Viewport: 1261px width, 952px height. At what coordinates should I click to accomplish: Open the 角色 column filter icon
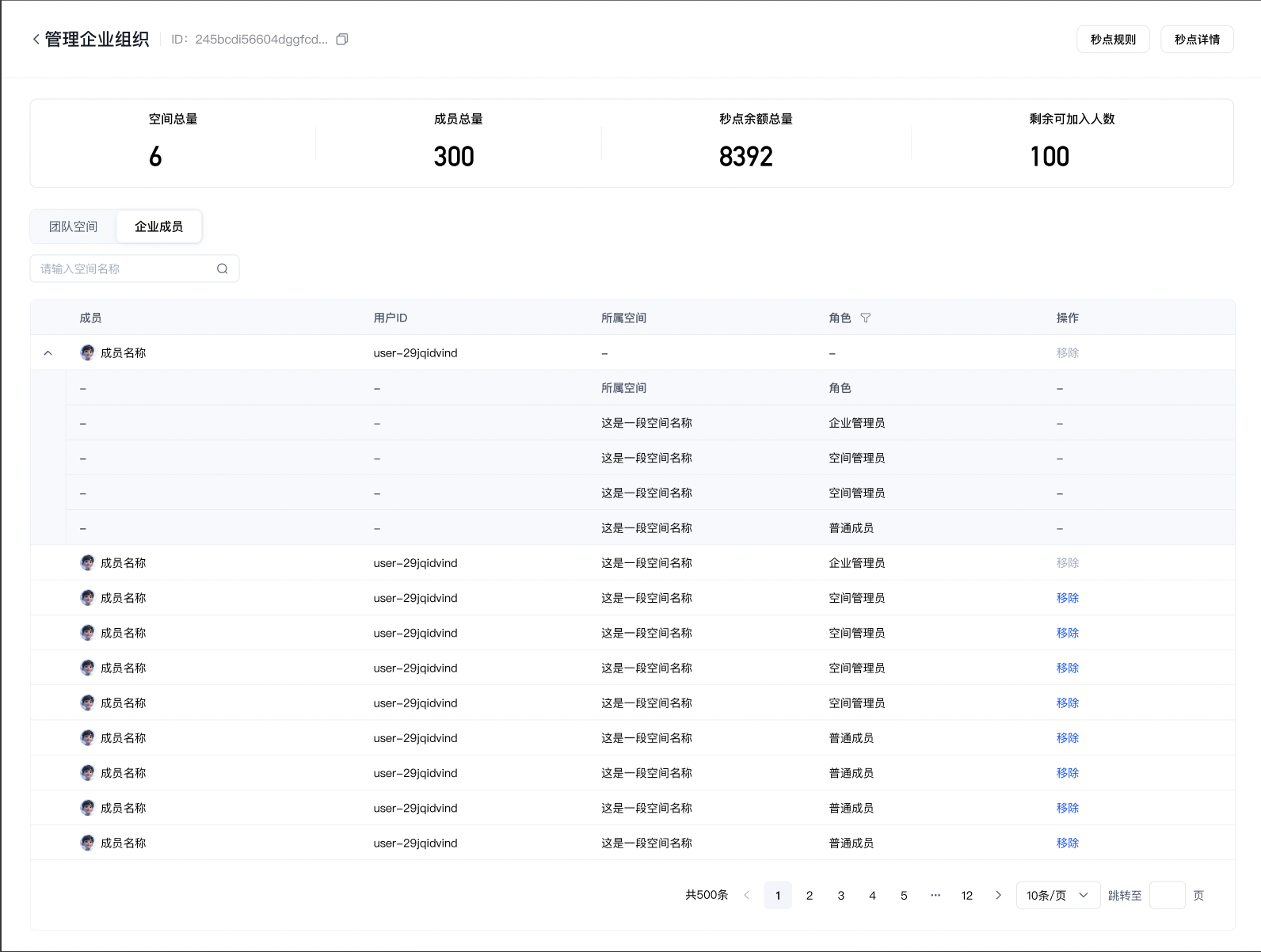click(866, 318)
